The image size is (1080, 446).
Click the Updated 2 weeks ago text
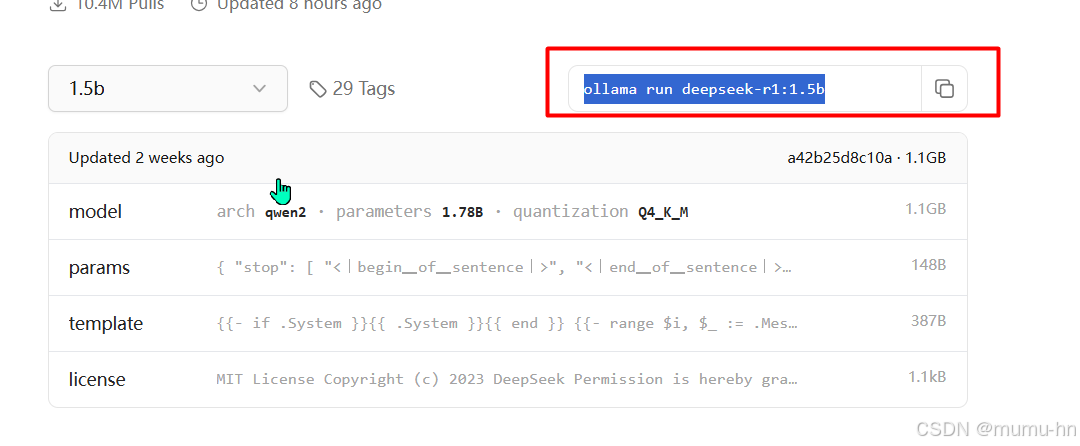146,158
